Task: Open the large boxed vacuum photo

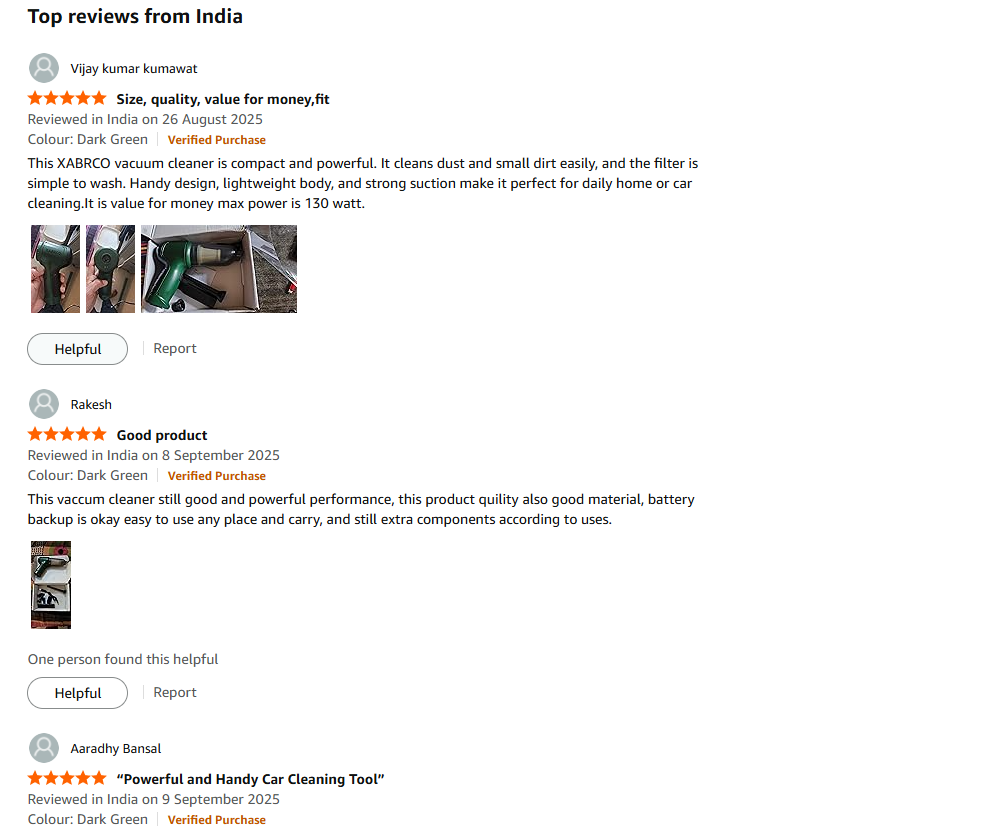Action: (219, 269)
